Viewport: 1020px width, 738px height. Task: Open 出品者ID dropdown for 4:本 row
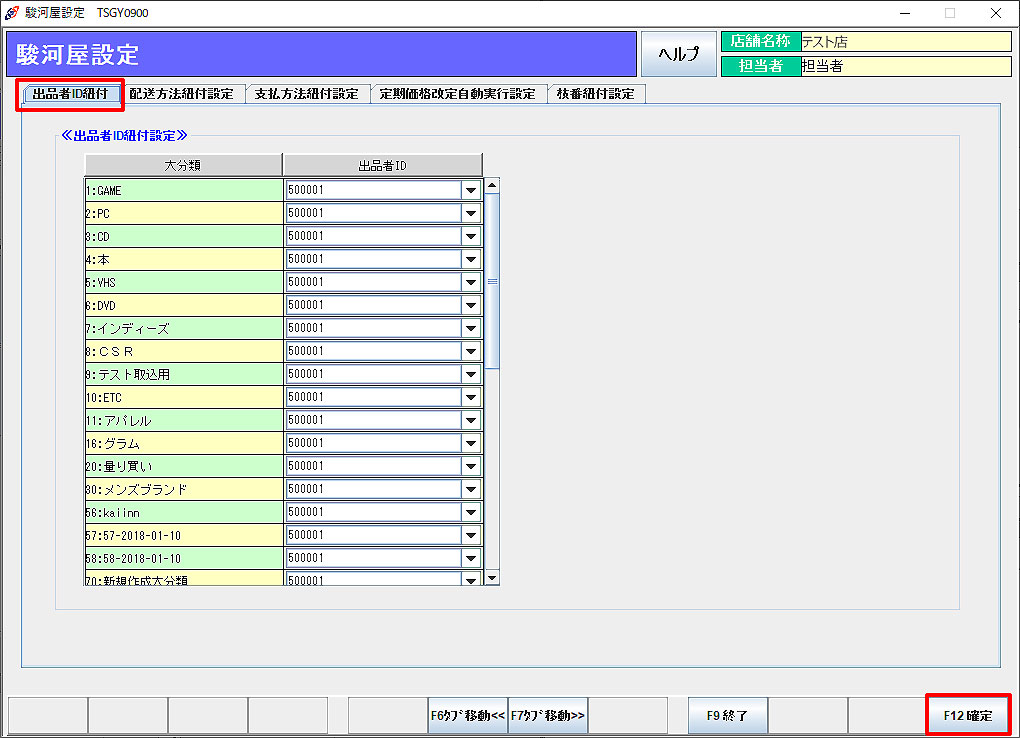point(471,259)
